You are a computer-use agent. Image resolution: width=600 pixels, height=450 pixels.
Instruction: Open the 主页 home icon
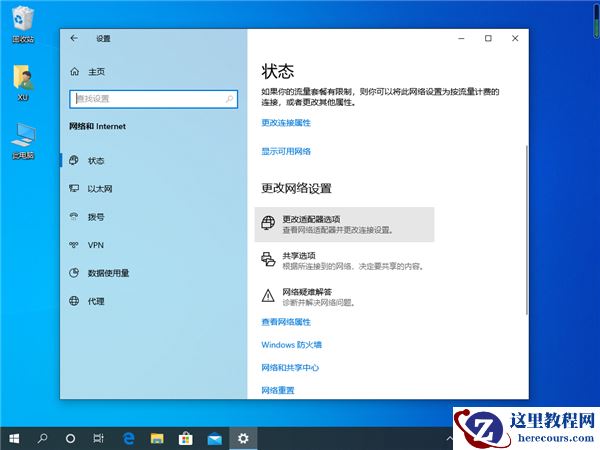pos(75,72)
